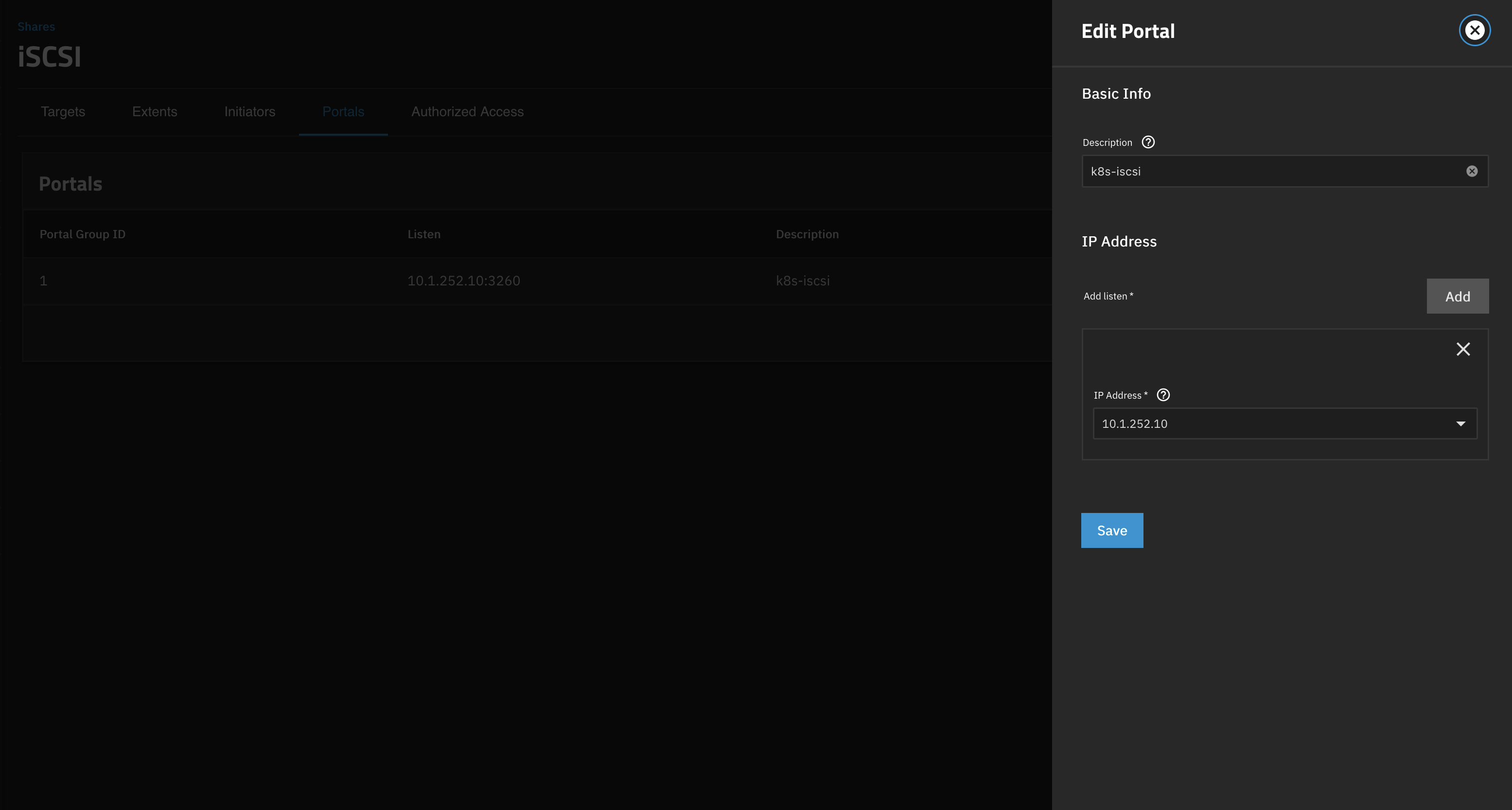Click the Listen column header

[x=424, y=234]
